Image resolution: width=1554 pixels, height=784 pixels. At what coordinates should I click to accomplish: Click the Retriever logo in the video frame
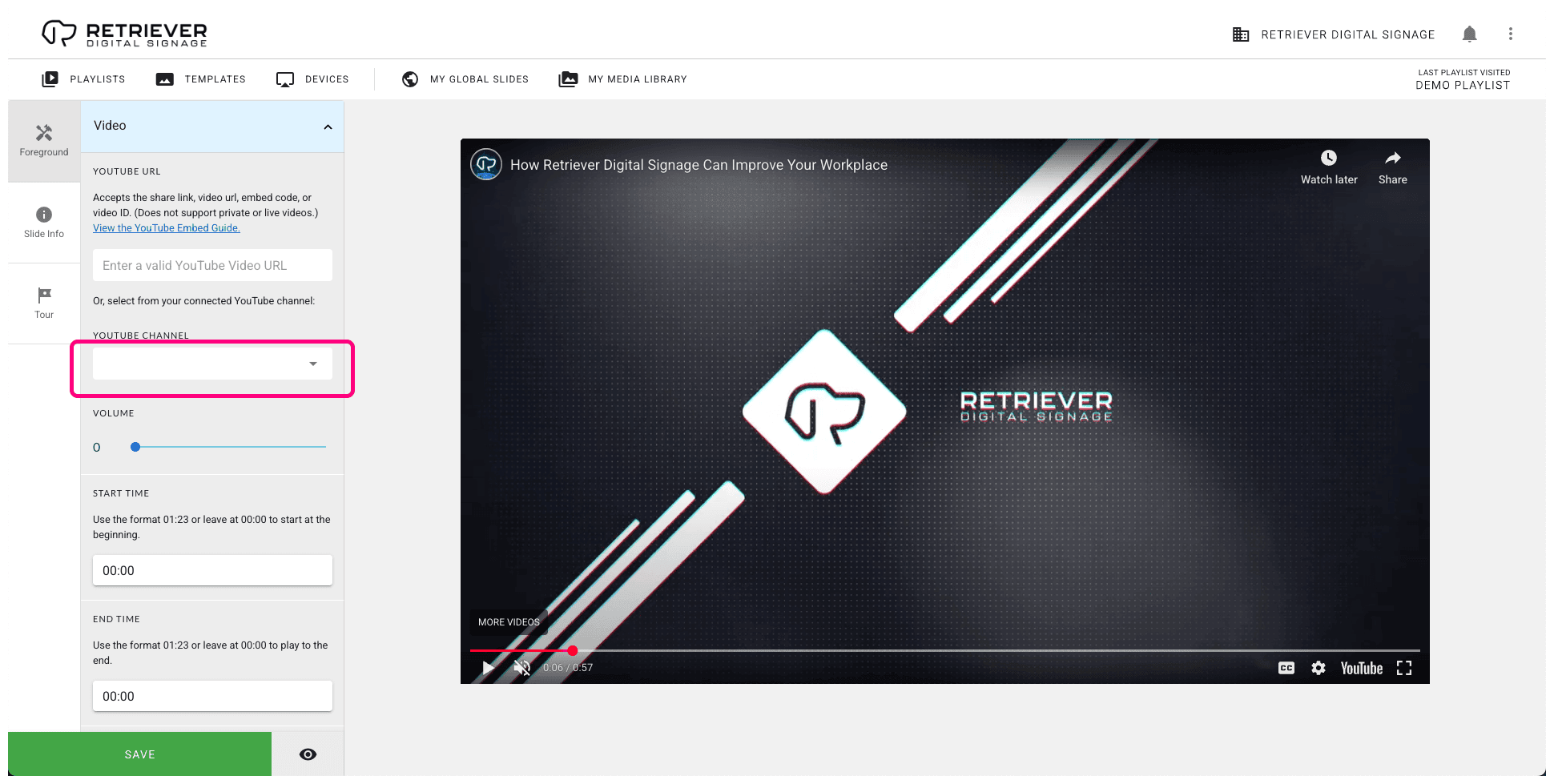(824, 412)
